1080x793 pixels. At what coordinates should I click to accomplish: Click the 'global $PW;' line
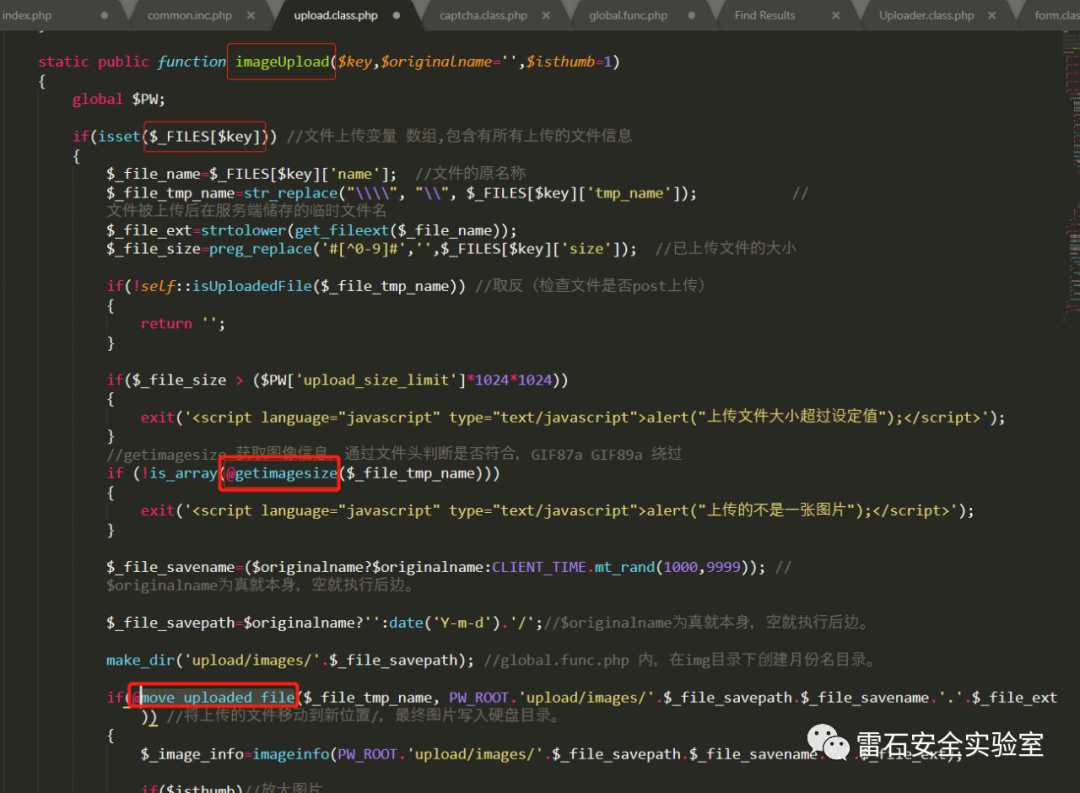(118, 99)
